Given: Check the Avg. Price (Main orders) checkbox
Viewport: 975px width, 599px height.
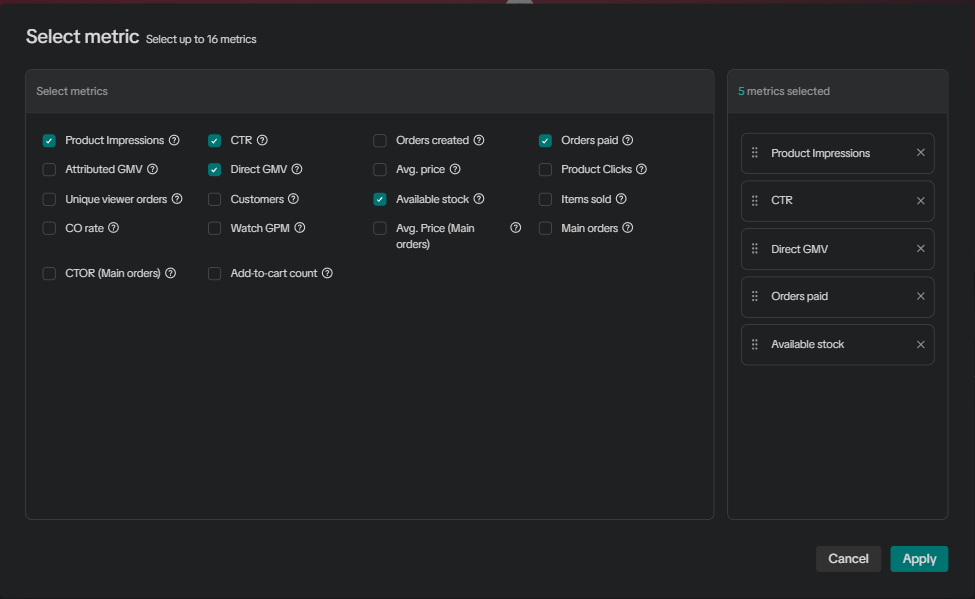Looking at the screenshot, I should pos(380,229).
